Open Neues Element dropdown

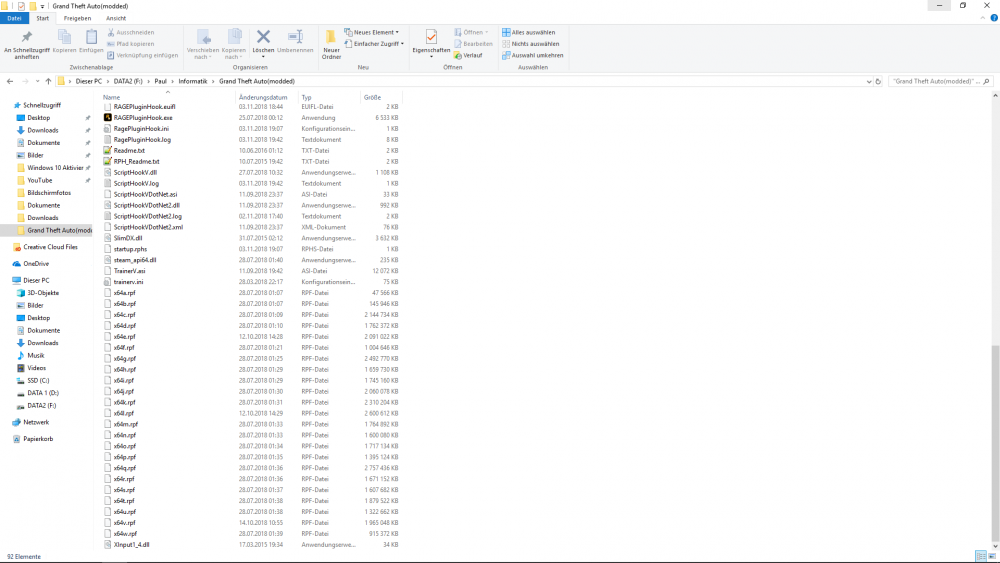click(x=371, y=32)
